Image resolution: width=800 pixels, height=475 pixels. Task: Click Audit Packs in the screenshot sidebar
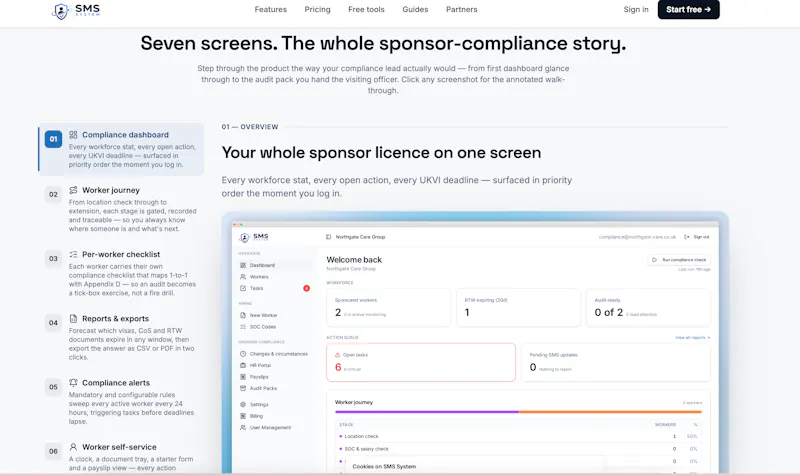pyautogui.click(x=275, y=388)
